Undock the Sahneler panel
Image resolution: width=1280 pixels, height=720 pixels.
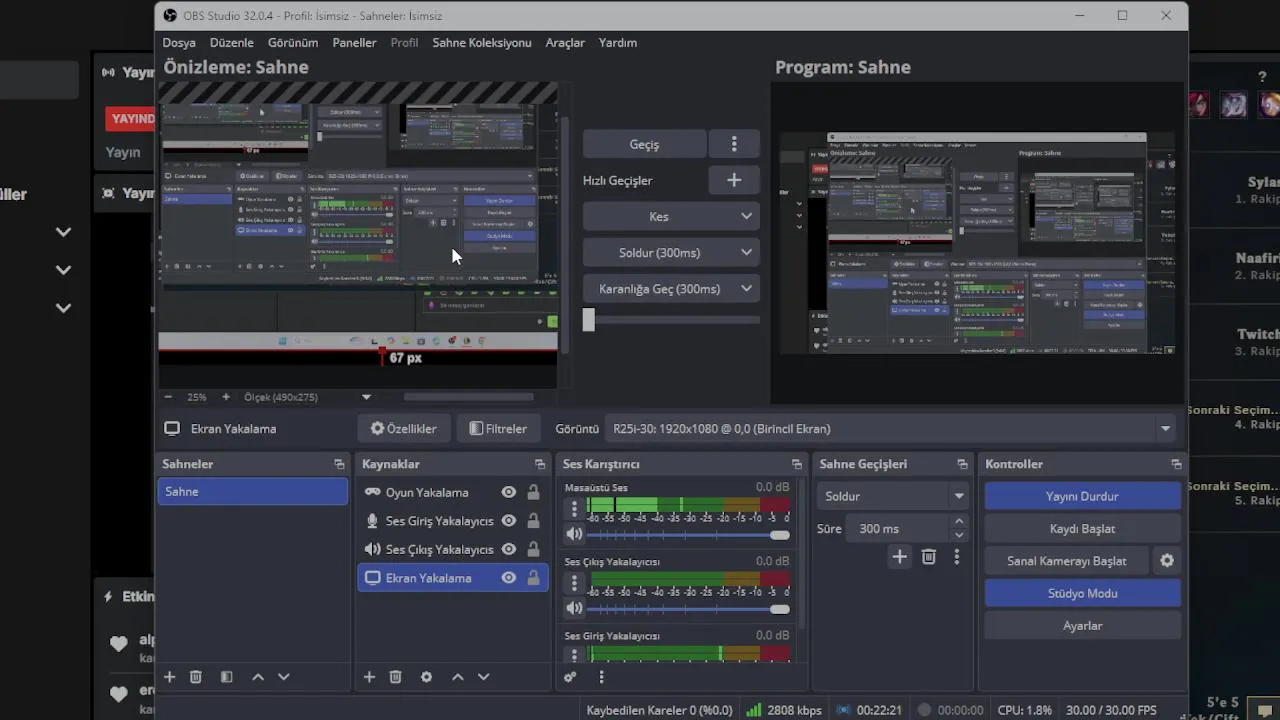339,464
